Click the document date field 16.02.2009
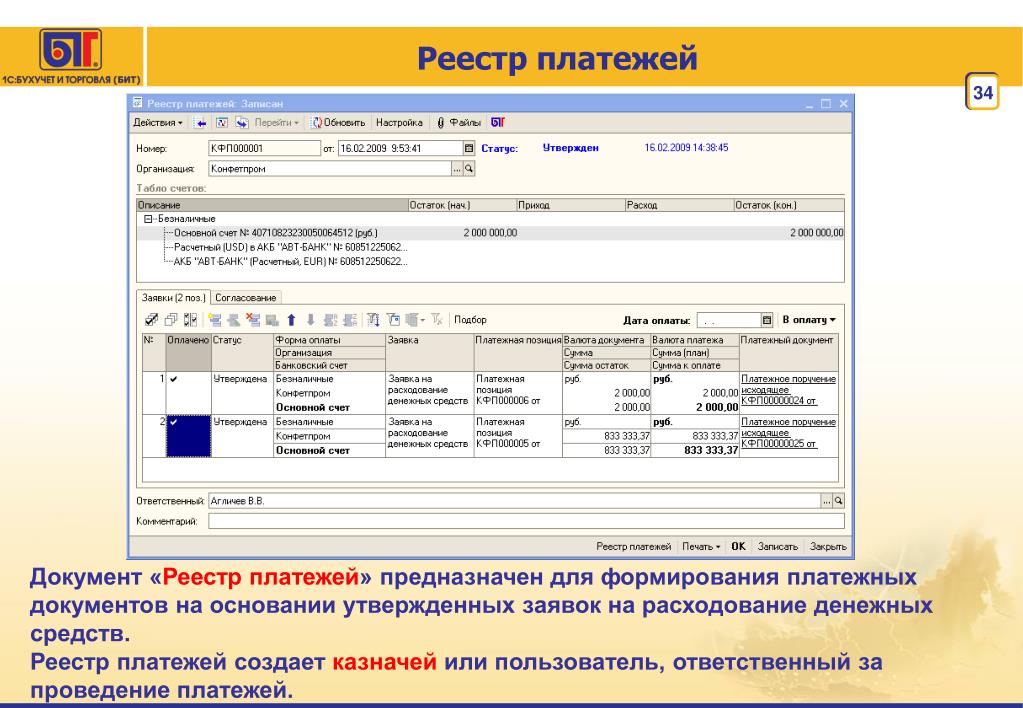The width and height of the screenshot is (1023, 708). [x=400, y=148]
